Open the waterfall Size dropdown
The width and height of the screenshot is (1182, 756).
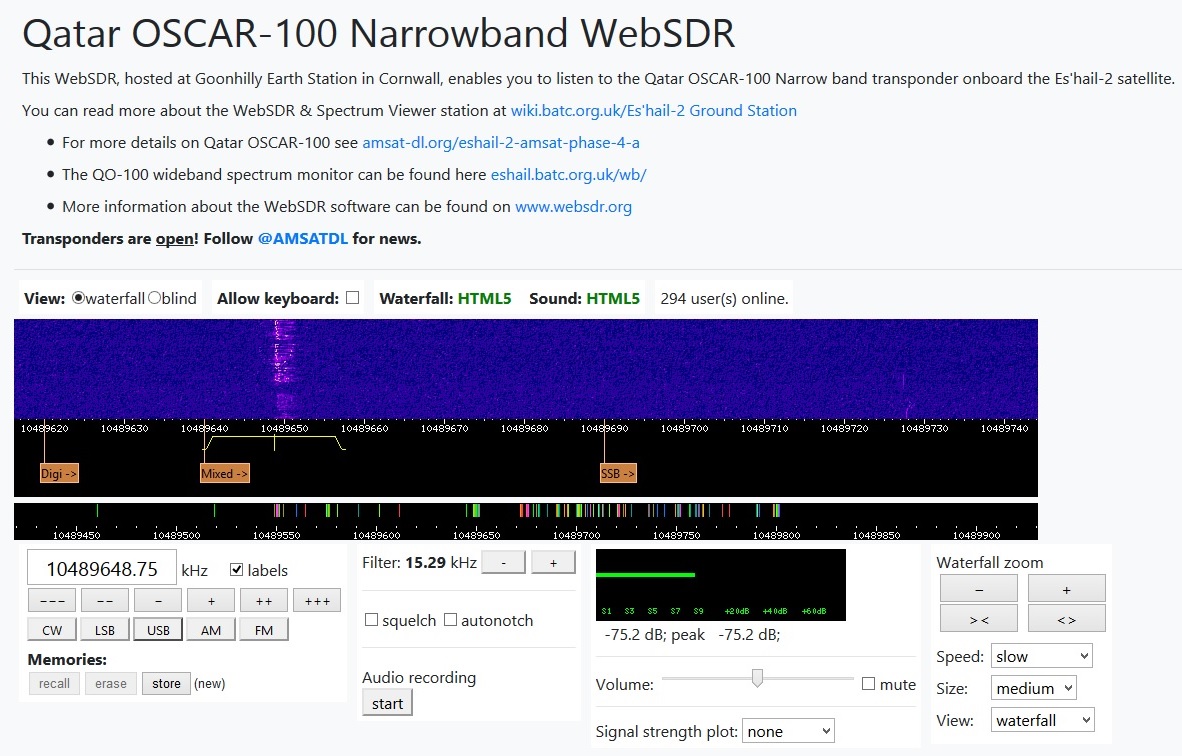tap(1033, 688)
